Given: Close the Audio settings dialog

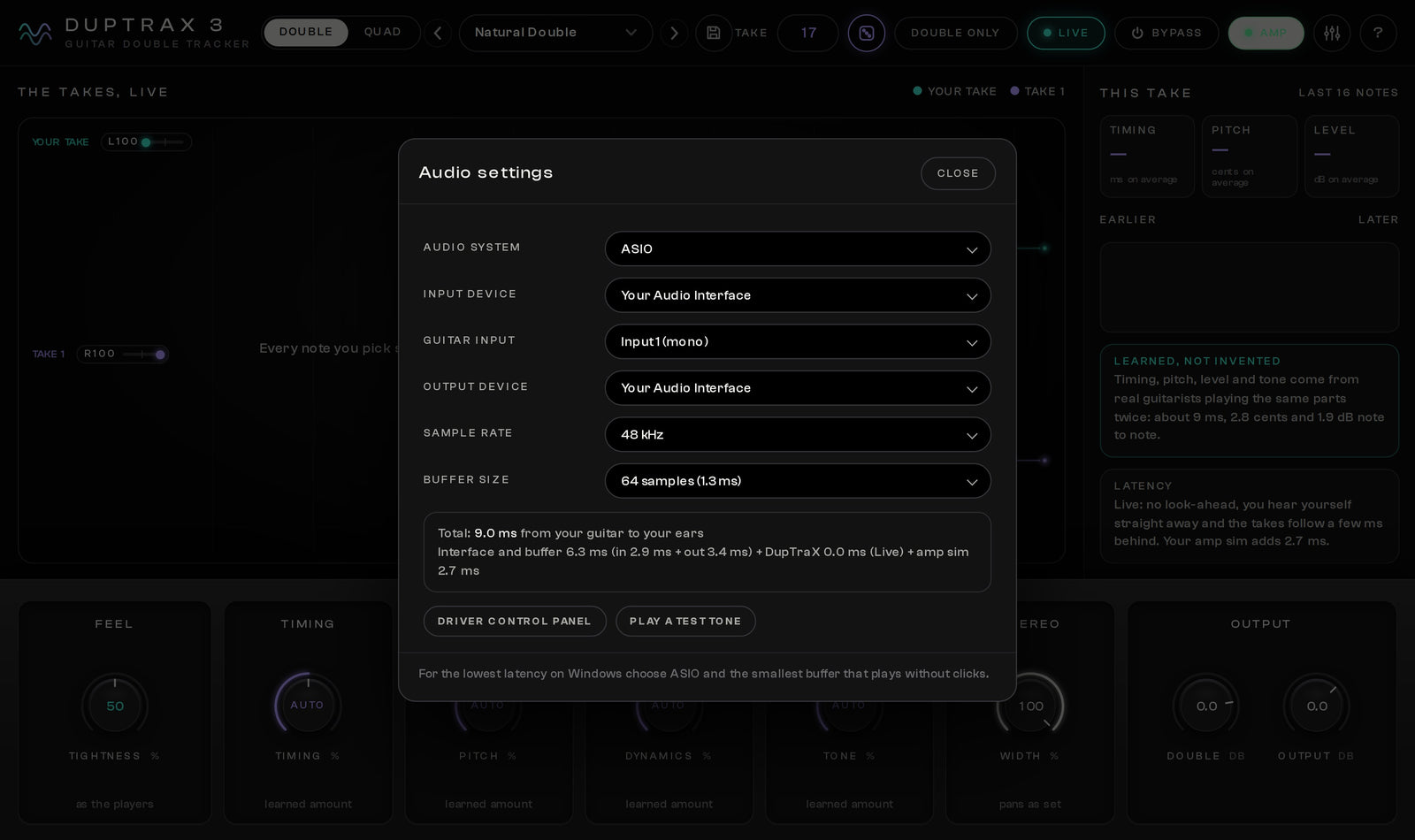Looking at the screenshot, I should pos(958,173).
